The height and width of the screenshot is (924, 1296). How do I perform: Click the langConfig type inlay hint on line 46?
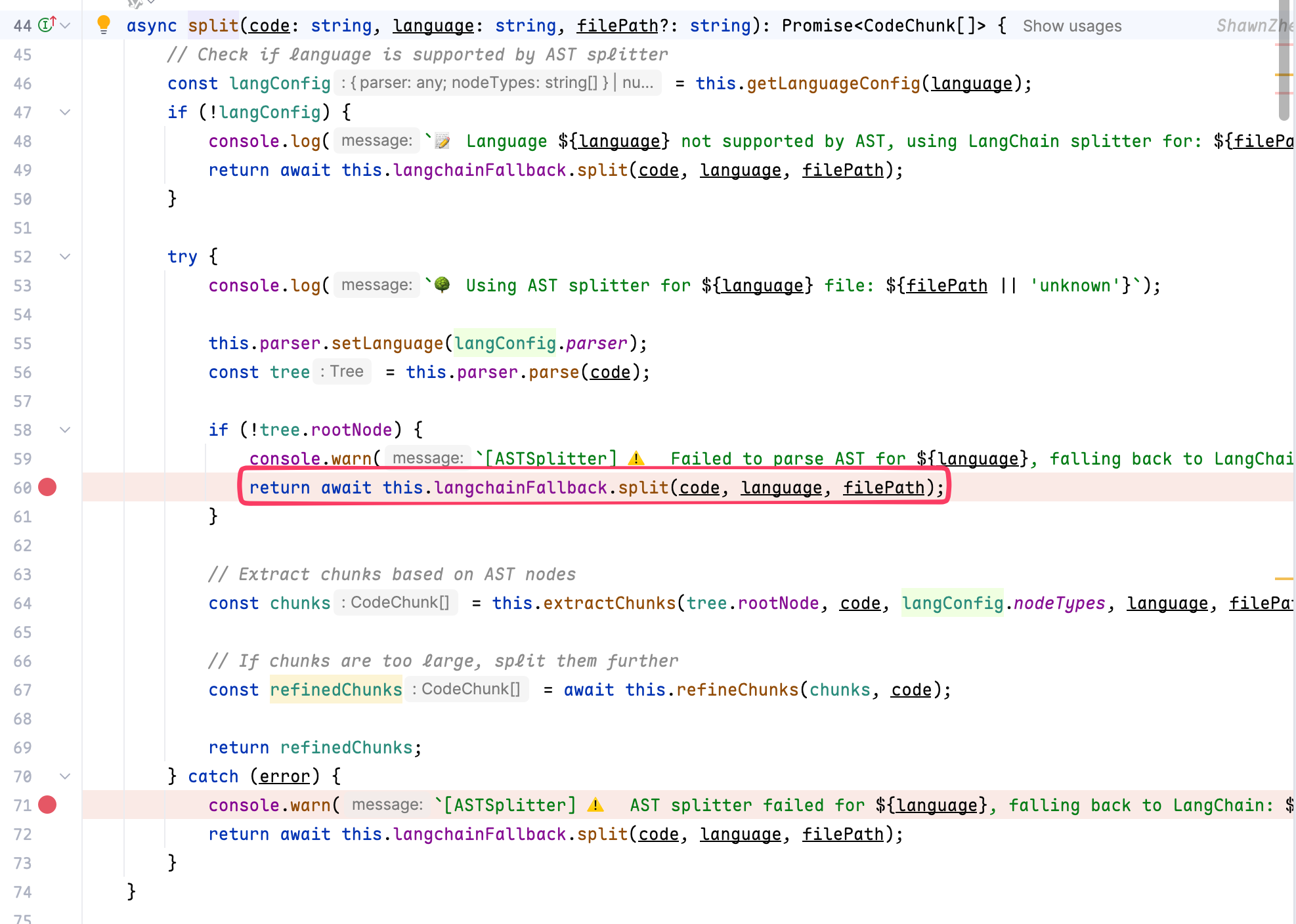497,83
